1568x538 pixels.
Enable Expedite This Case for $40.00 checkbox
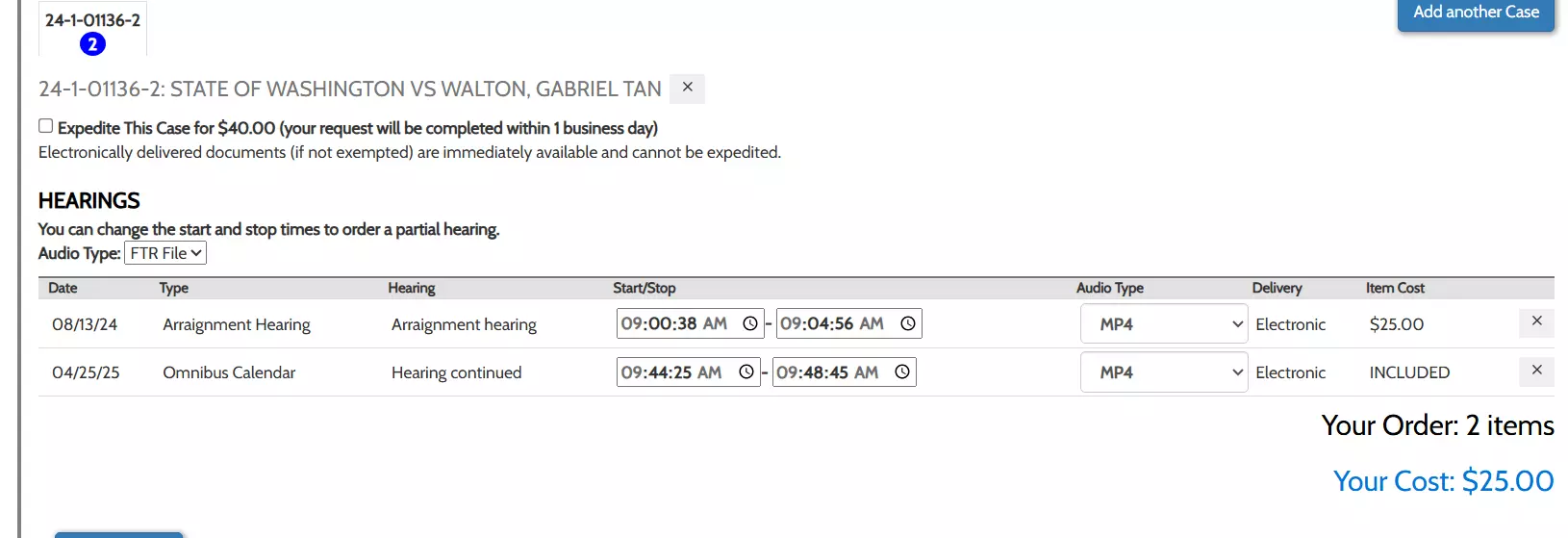click(45, 126)
